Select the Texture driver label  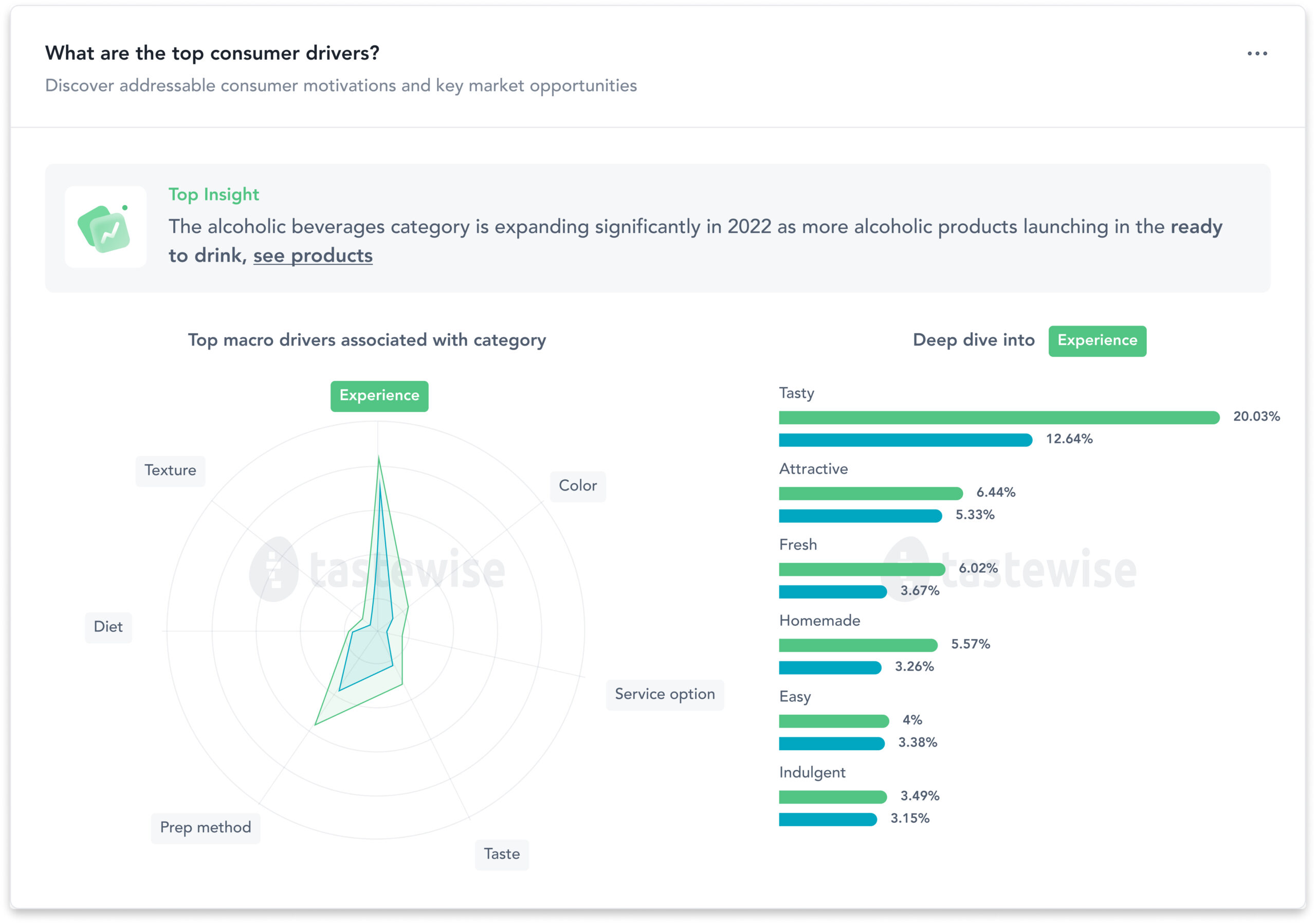[170, 470]
